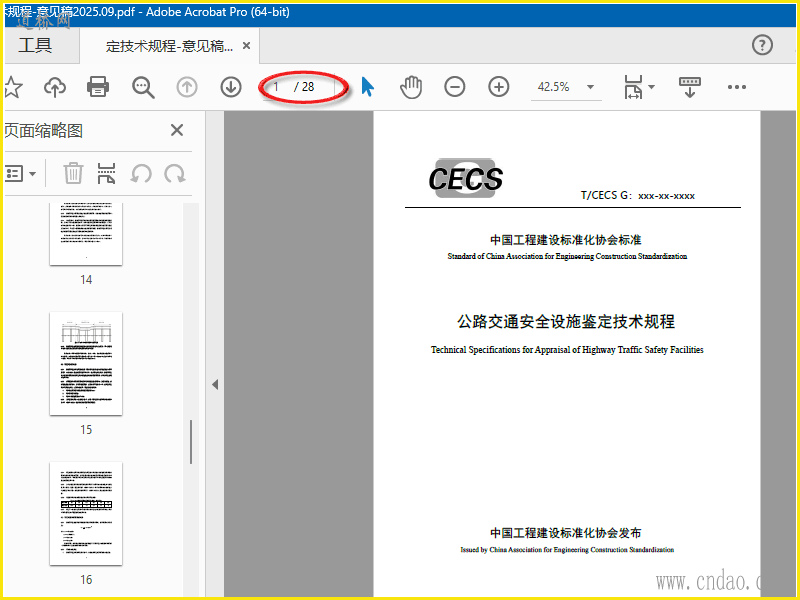The width and height of the screenshot is (800, 600).
Task: Delete selected pages with trash icon
Action: coord(73,173)
